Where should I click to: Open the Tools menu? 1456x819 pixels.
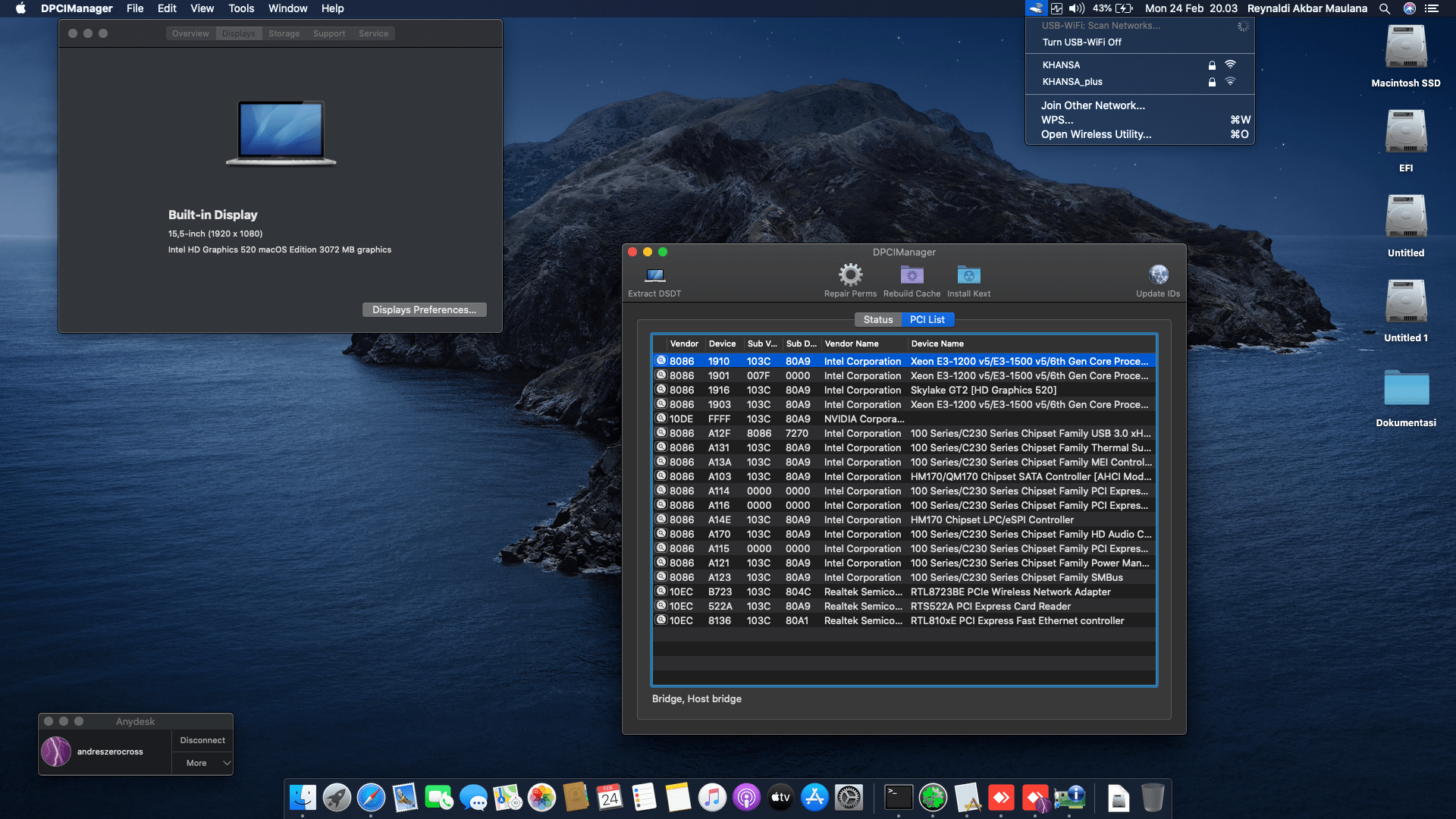pyautogui.click(x=241, y=8)
